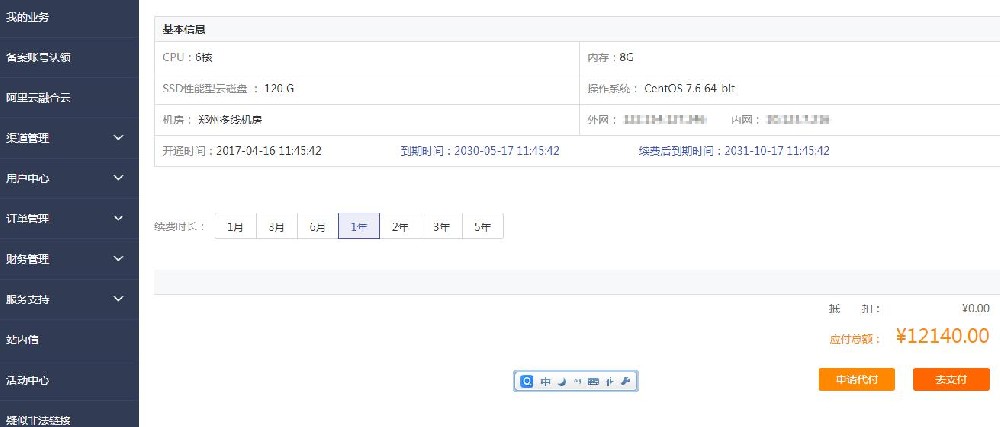Select the 3年 renewal duration
The image size is (1000, 427).
(441, 226)
